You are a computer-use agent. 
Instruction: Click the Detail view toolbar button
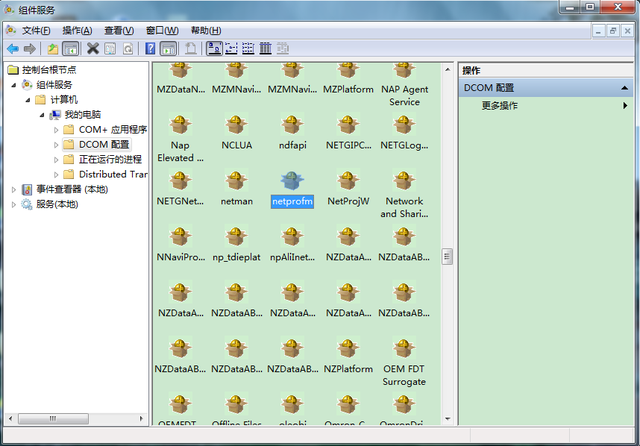coord(265,49)
